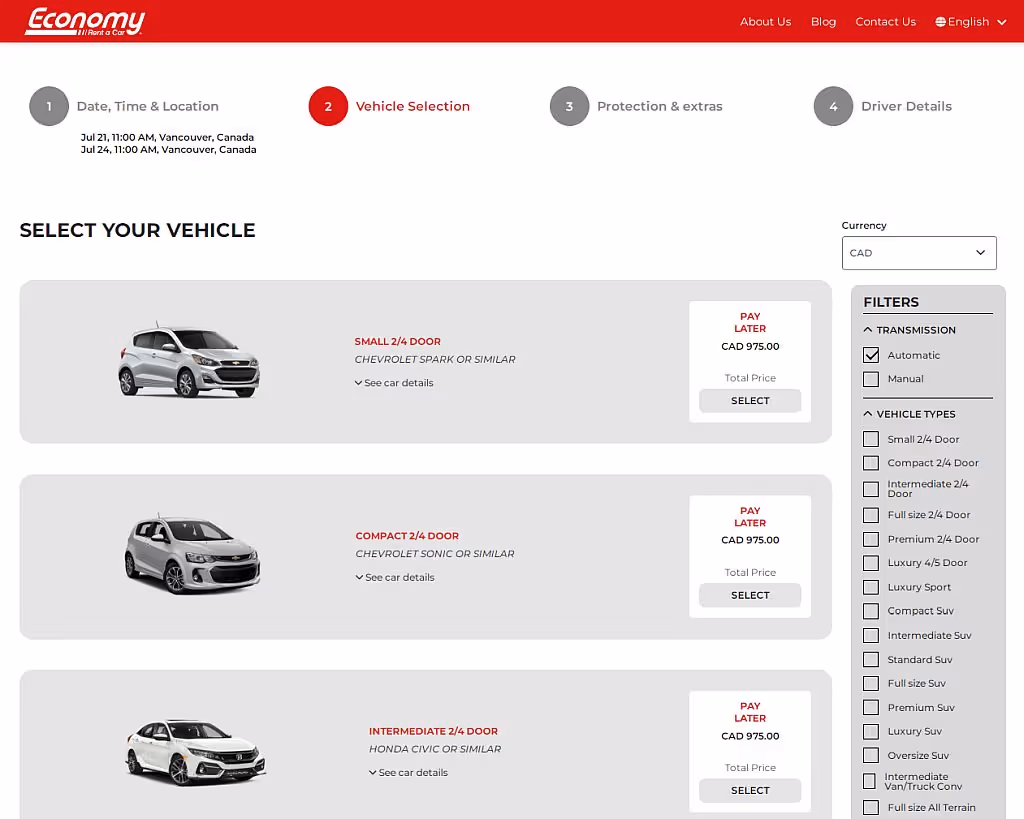Click step 1 circle icon
Screen dimensions: 1024x819
(x=49, y=106)
